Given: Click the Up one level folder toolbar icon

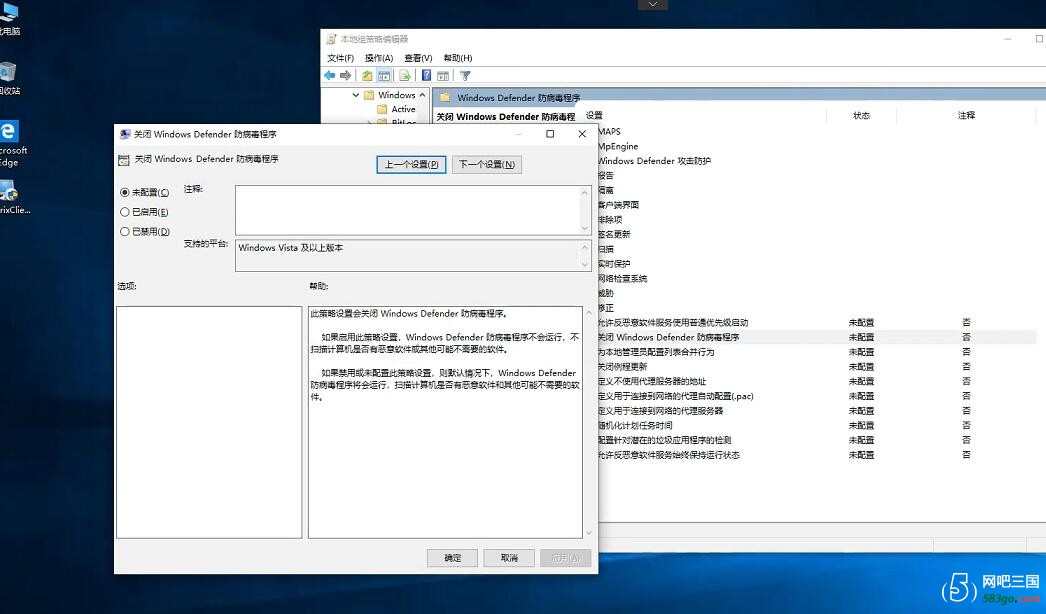Looking at the screenshot, I should click(x=367, y=75).
